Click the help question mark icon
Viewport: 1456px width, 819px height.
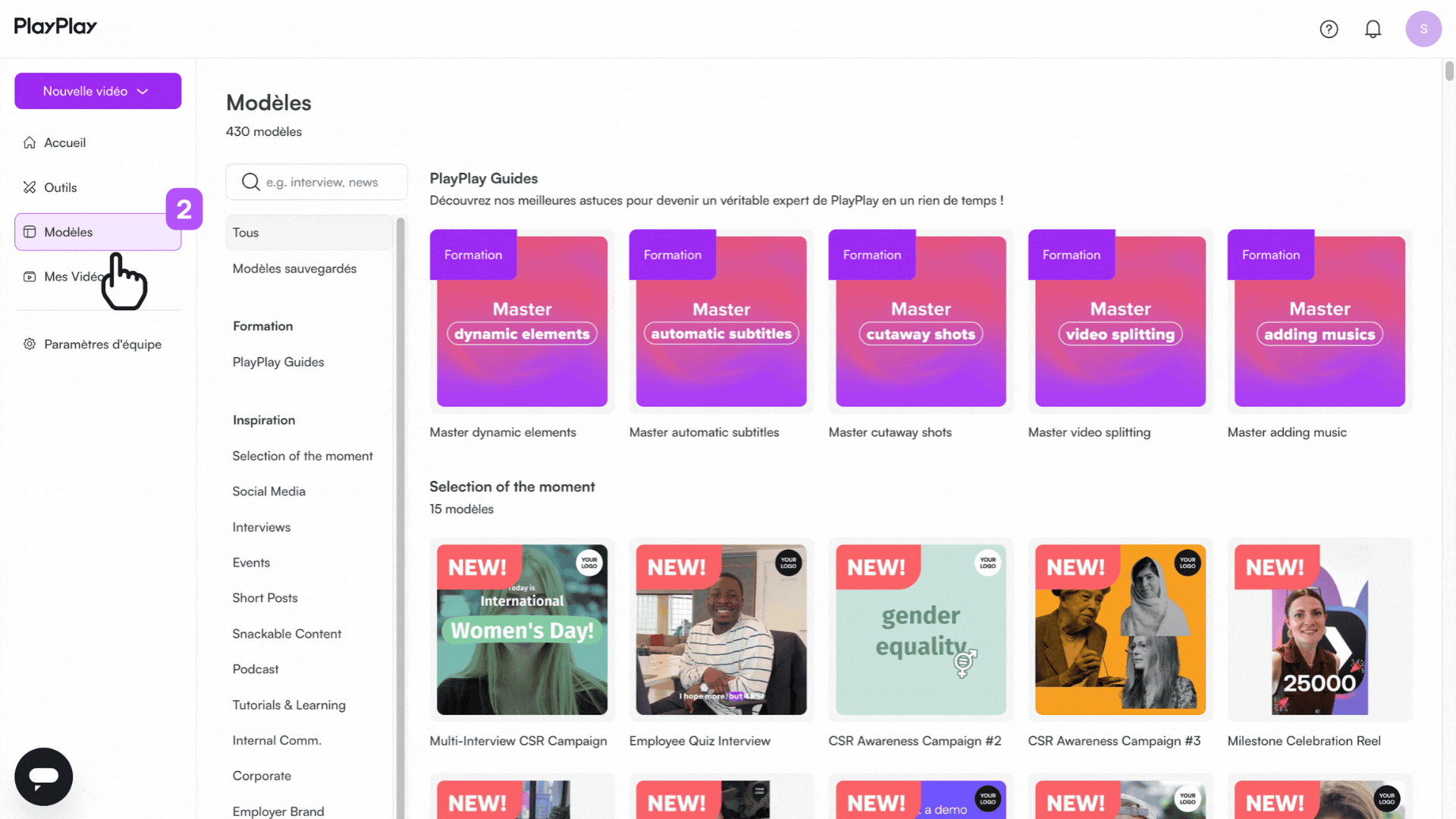(1329, 29)
